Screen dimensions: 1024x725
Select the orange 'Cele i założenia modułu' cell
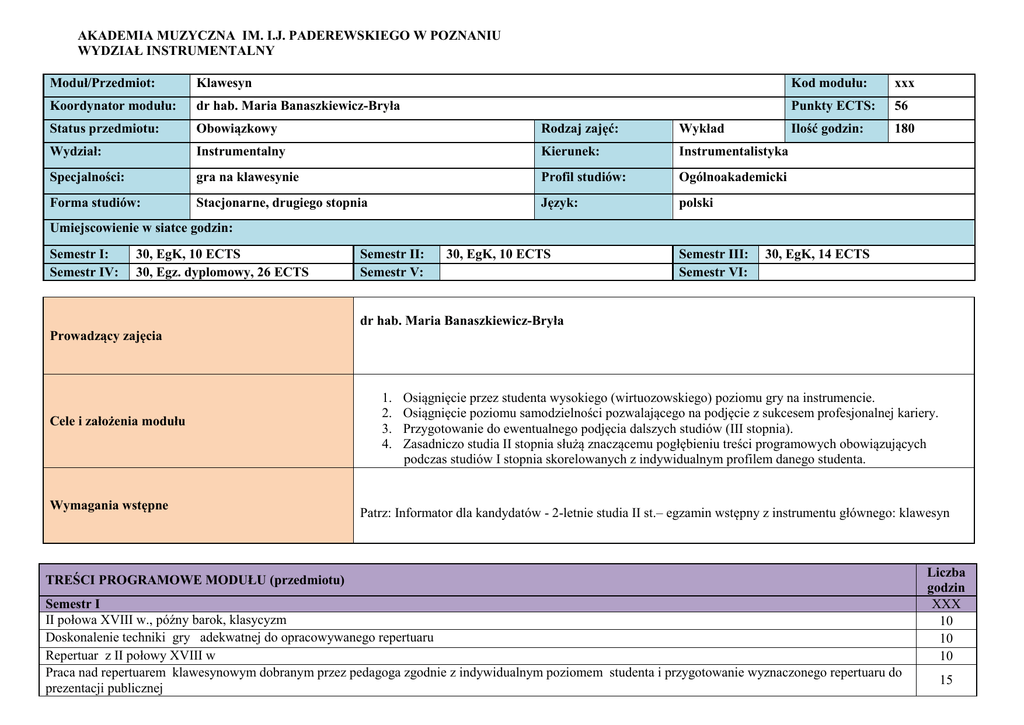click(x=198, y=421)
